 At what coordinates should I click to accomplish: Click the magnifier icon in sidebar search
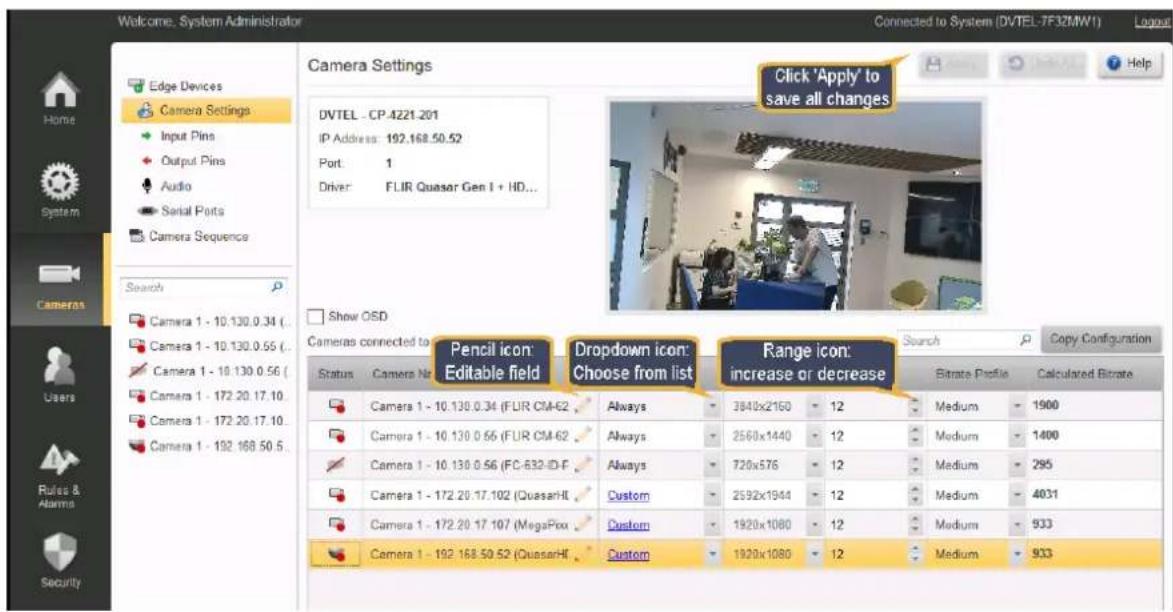tap(278, 287)
